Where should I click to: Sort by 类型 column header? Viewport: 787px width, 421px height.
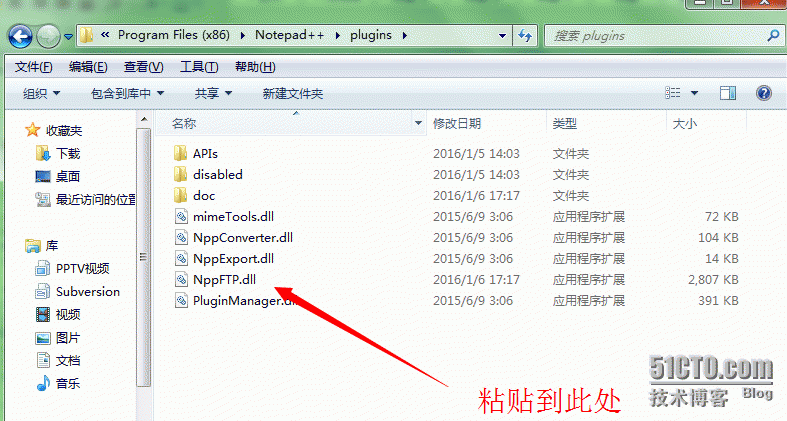click(x=565, y=123)
